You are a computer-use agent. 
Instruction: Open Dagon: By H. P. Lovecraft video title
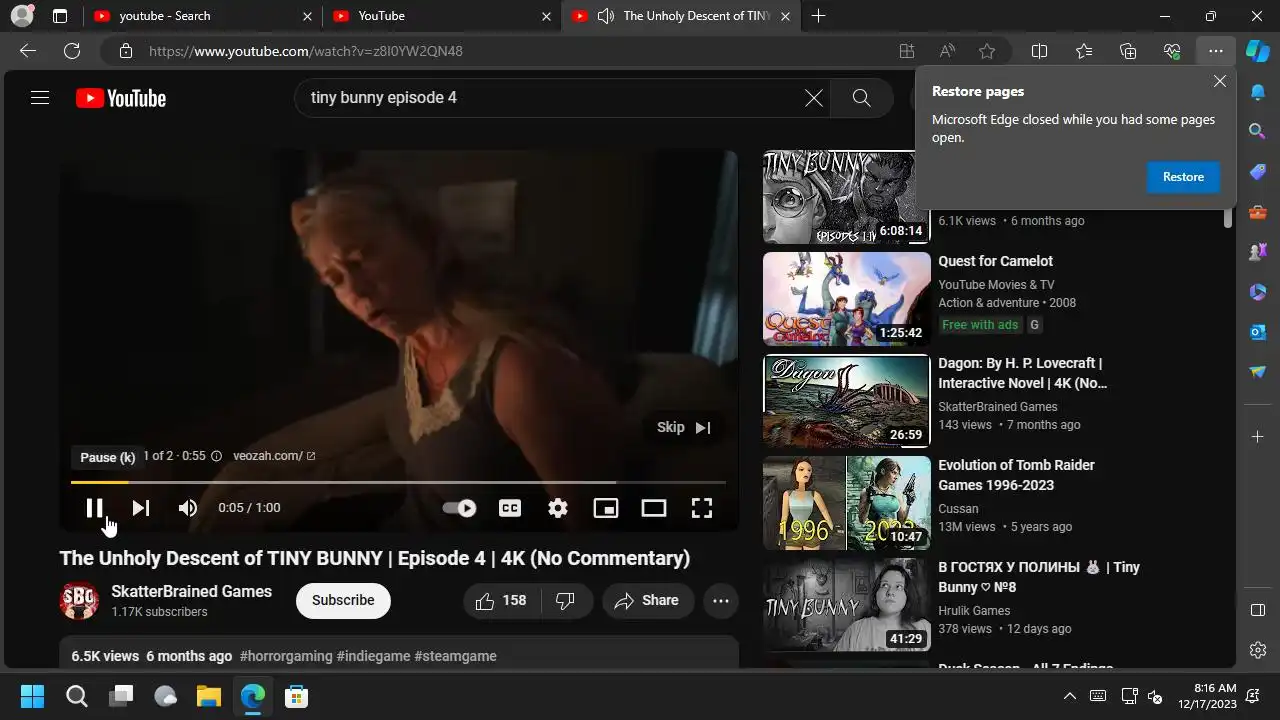1022,373
